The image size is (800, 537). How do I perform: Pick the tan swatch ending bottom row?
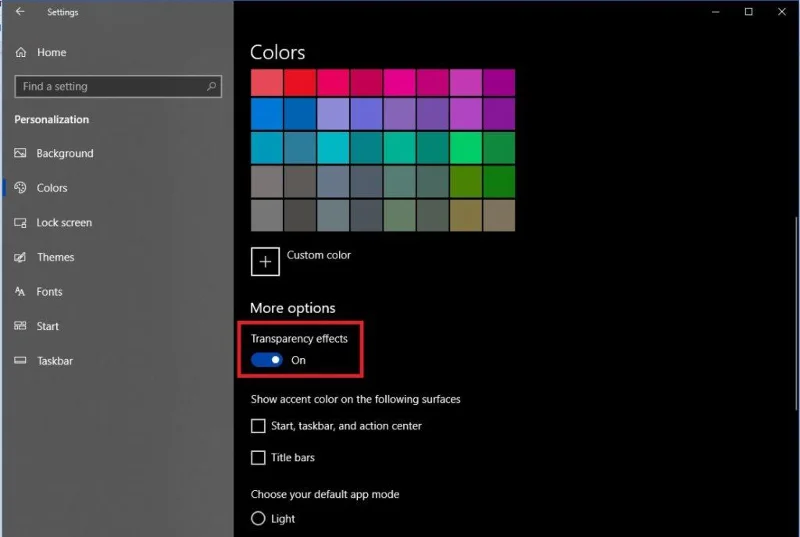499,215
